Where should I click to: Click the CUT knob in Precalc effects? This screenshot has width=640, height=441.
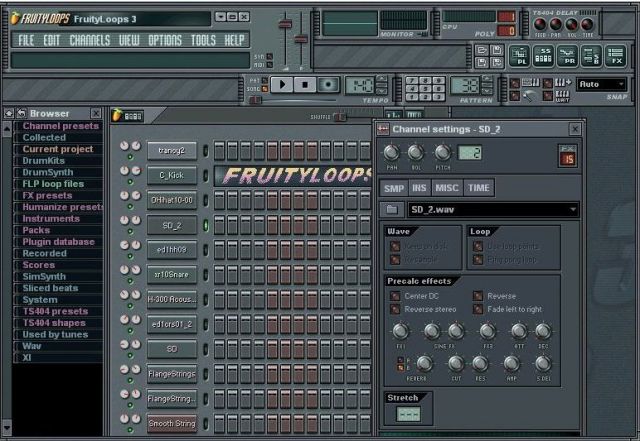456,363
